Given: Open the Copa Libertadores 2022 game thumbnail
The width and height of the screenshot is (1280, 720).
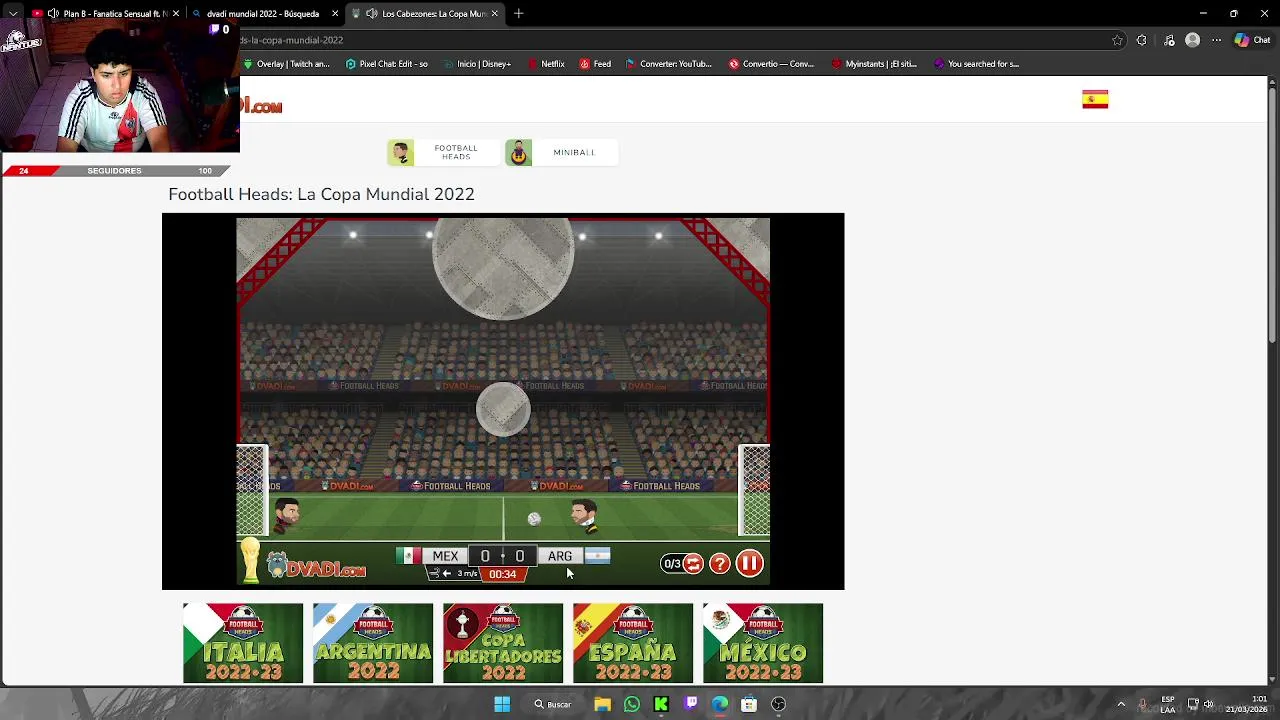Looking at the screenshot, I should pyautogui.click(x=503, y=643).
